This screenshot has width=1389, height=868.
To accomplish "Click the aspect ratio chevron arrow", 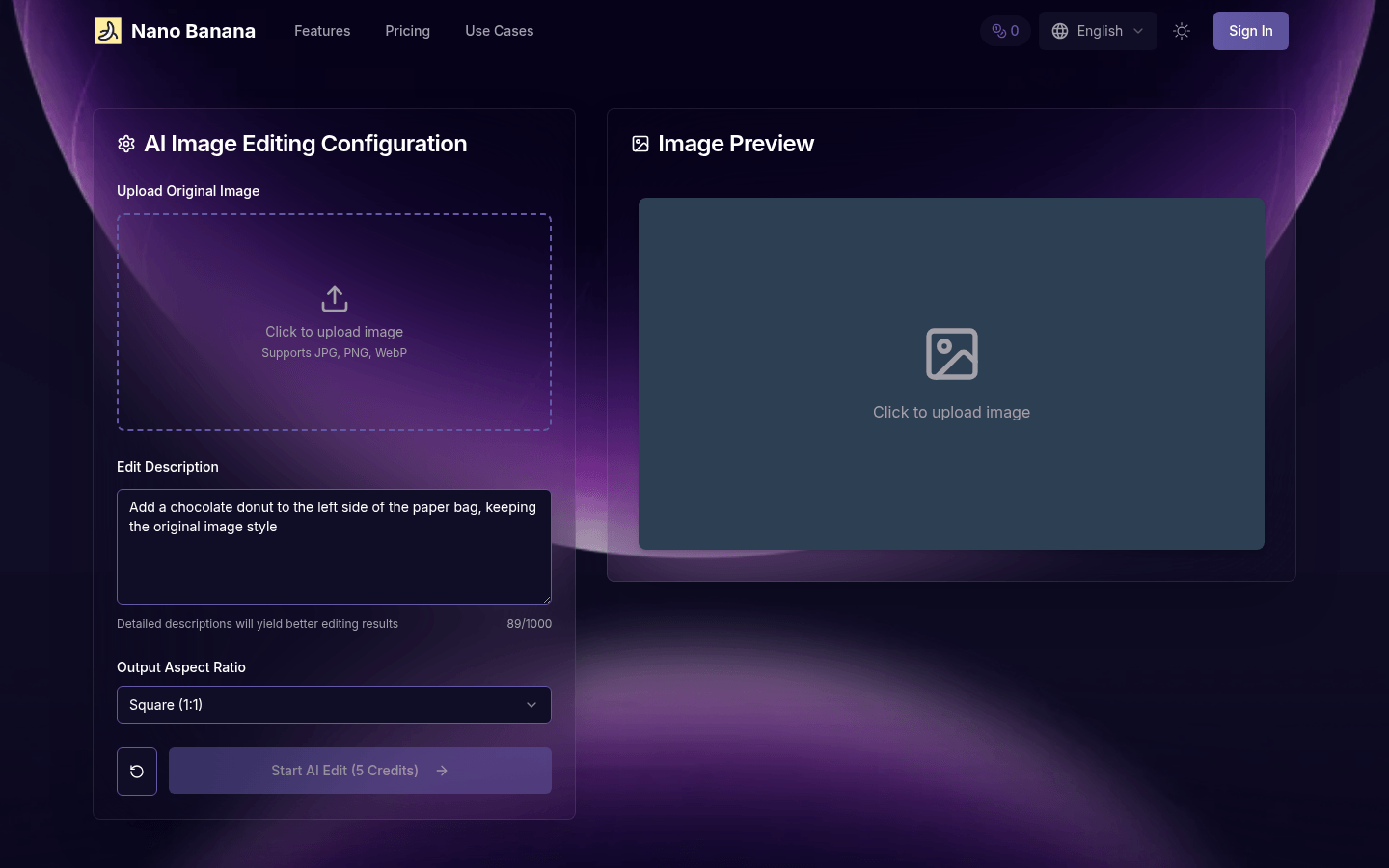I will (x=531, y=705).
